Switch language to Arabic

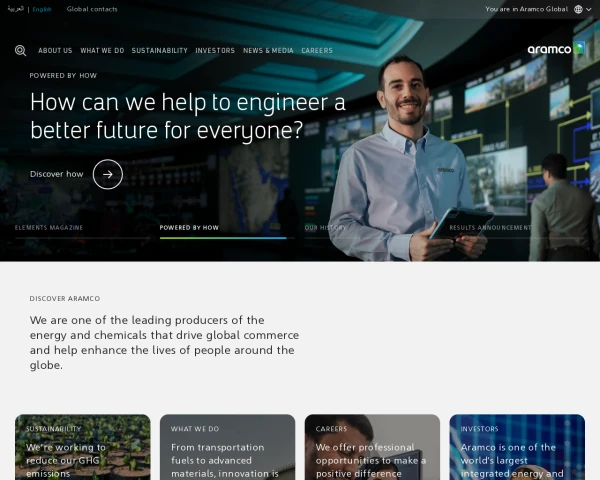pyautogui.click(x=15, y=9)
